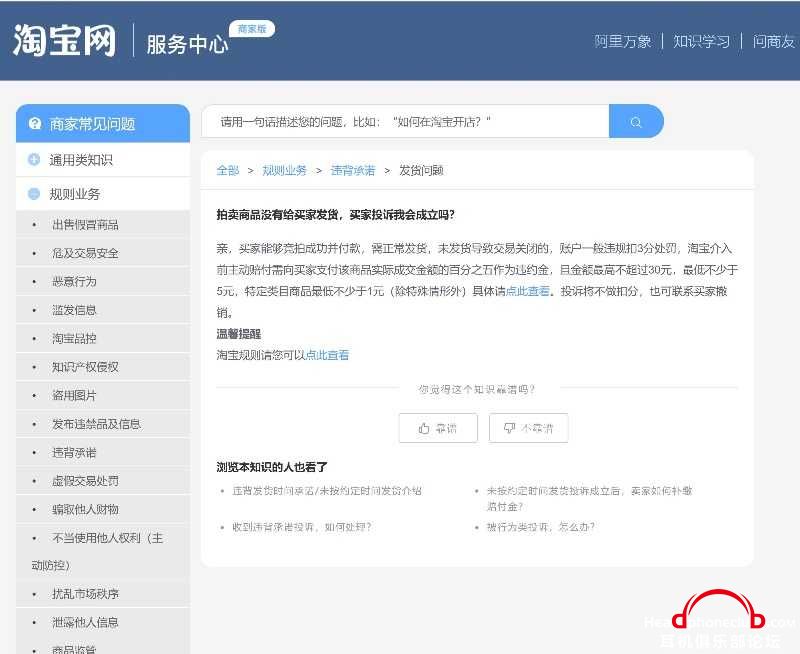Click the 不靠谱 thumbs-down button

point(529,428)
